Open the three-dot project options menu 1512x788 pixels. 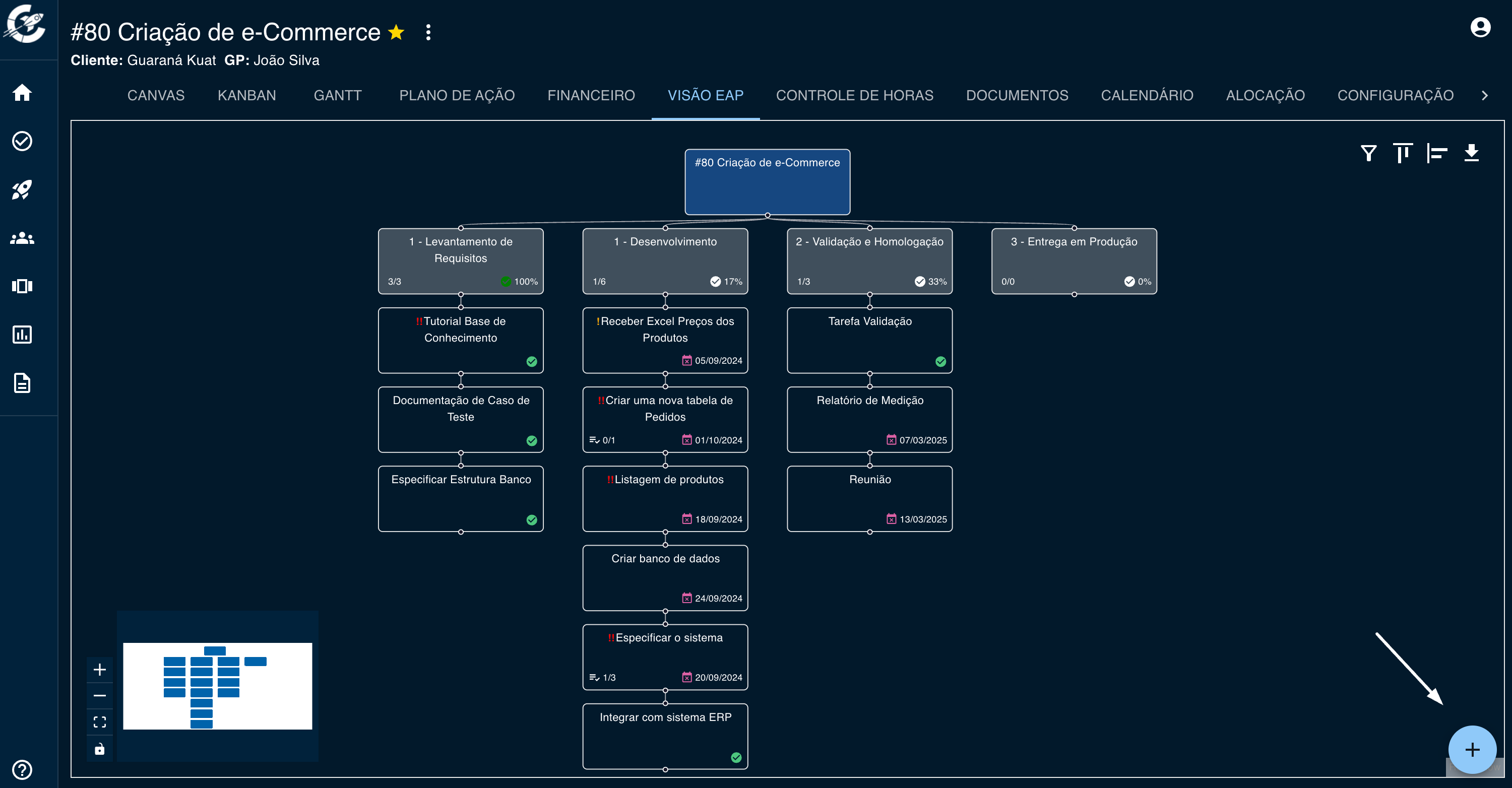pyautogui.click(x=428, y=32)
